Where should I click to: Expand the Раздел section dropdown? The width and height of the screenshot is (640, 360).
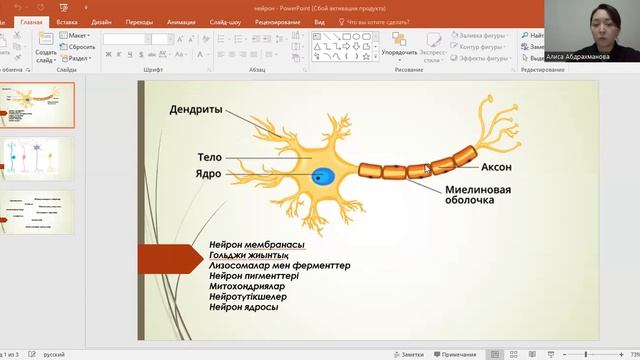tap(76, 58)
